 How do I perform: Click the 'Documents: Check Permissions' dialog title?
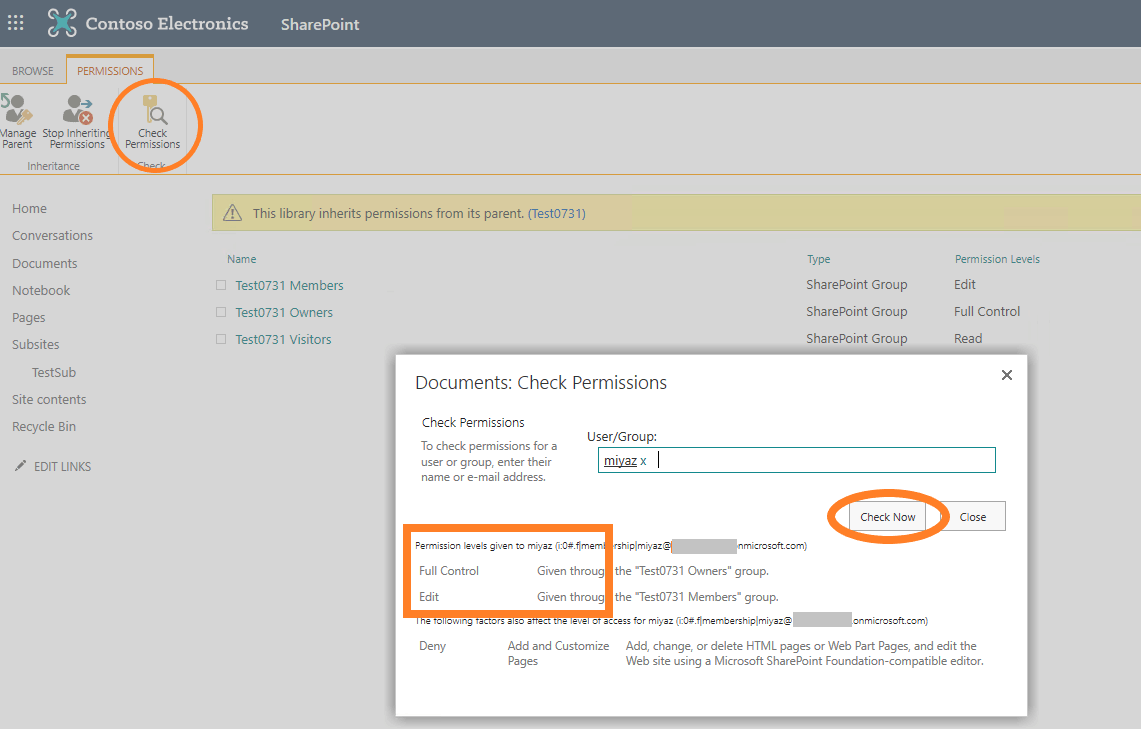[541, 383]
